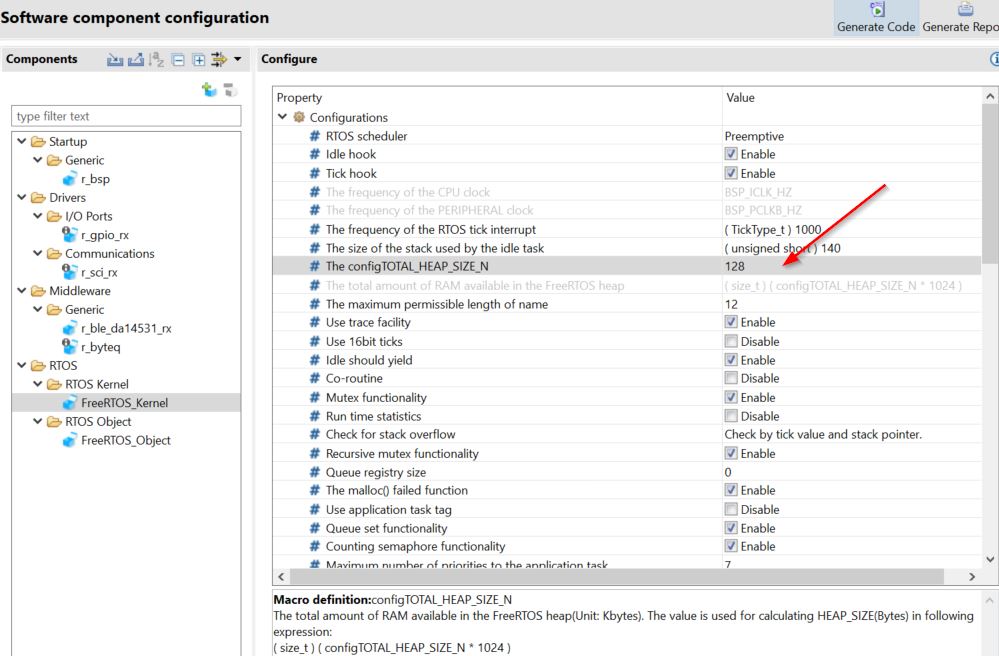The width and height of the screenshot is (999, 656).
Task: Toggle the Counting semaphore functionality checkbox
Action: (x=731, y=546)
